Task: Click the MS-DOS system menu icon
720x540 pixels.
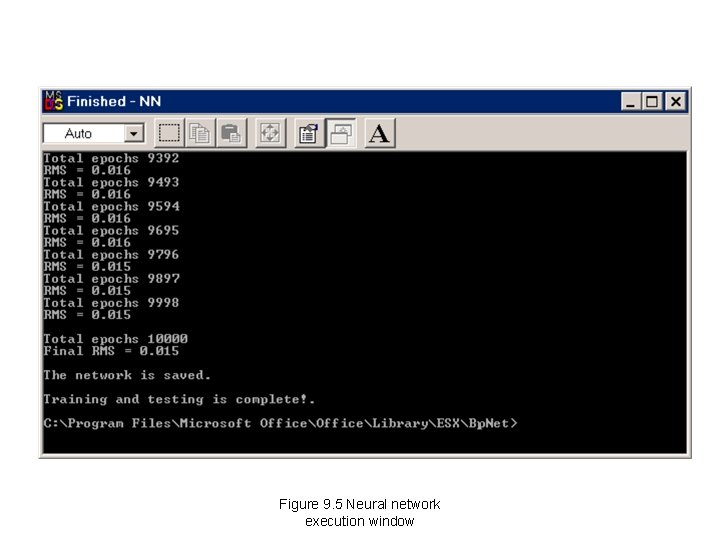Action: [53, 101]
